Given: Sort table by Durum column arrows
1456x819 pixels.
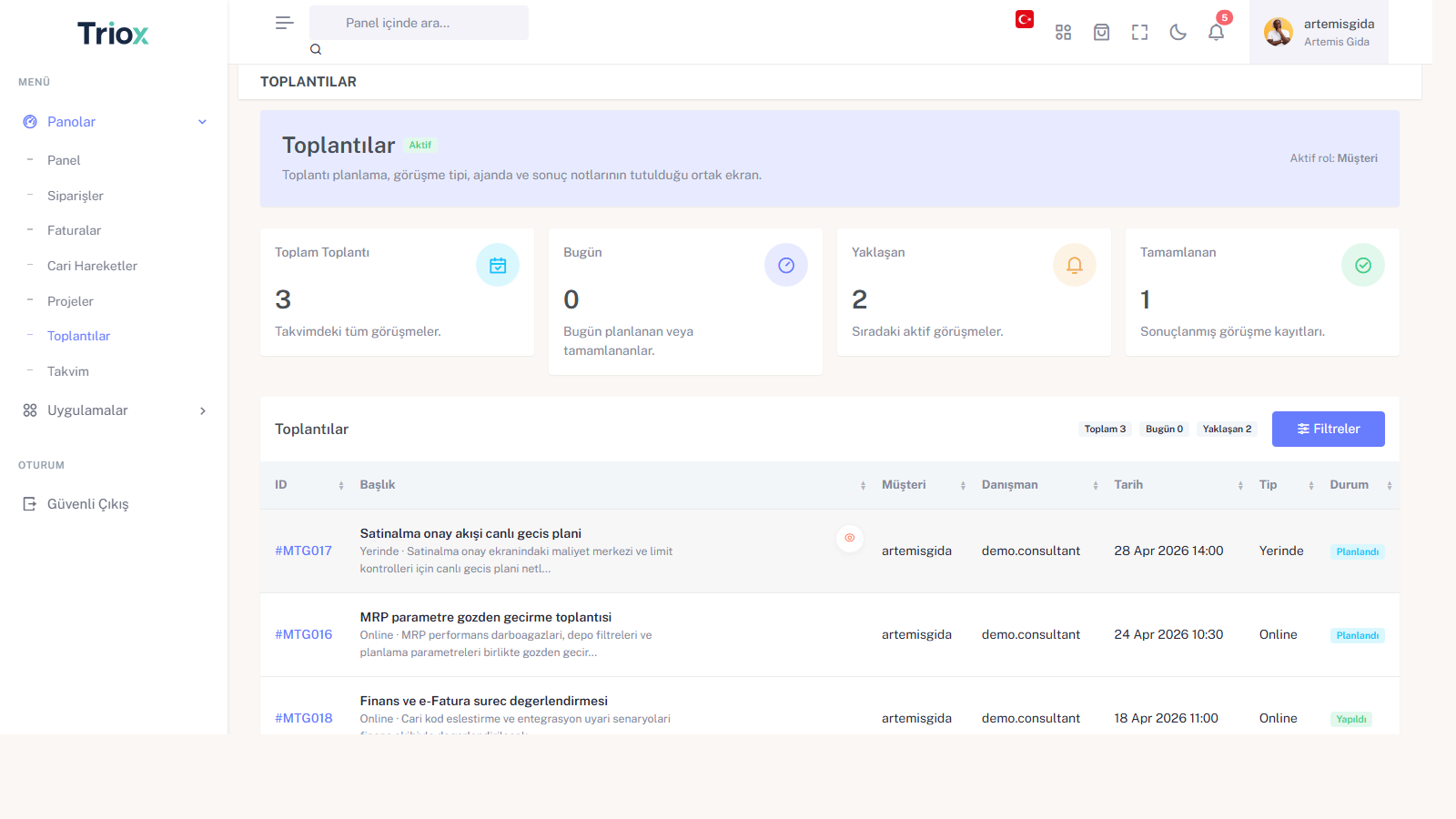Looking at the screenshot, I should (1390, 486).
